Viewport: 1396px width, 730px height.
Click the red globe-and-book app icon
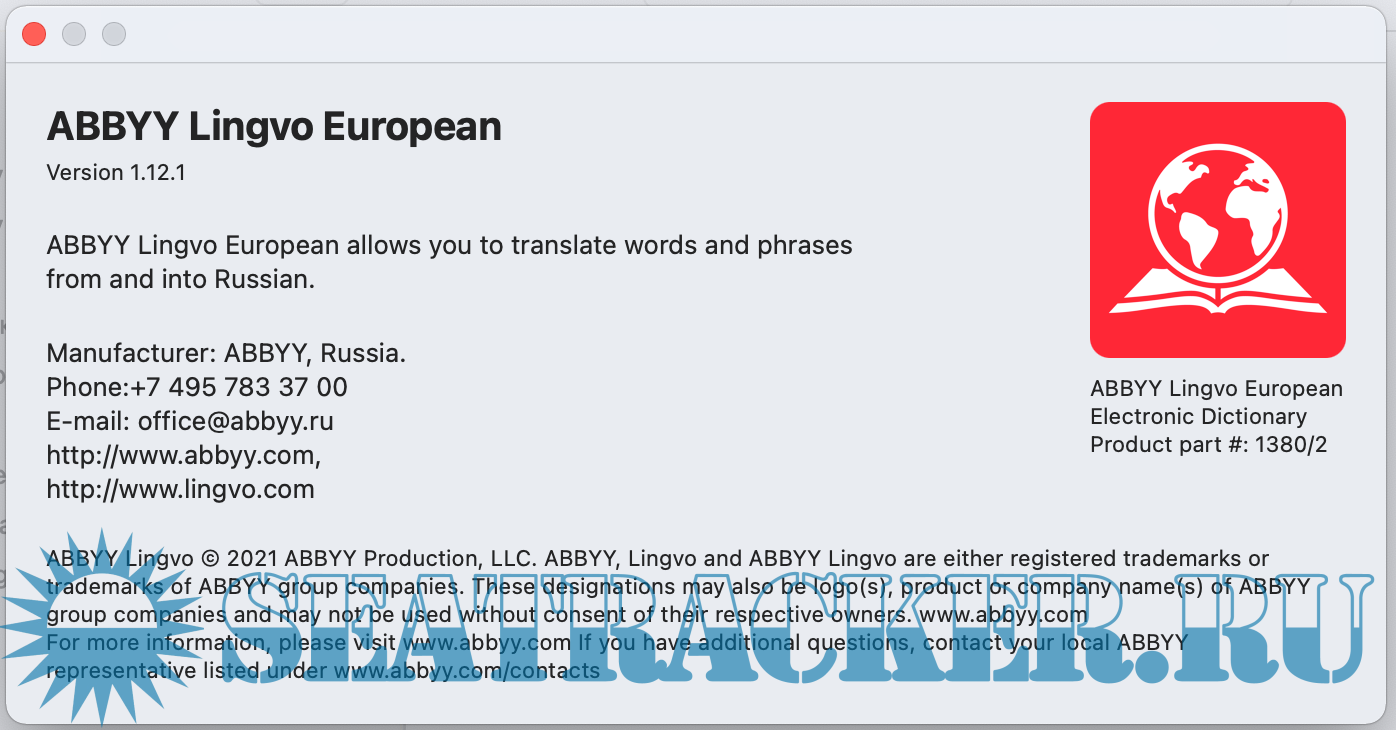pyautogui.click(x=1217, y=230)
